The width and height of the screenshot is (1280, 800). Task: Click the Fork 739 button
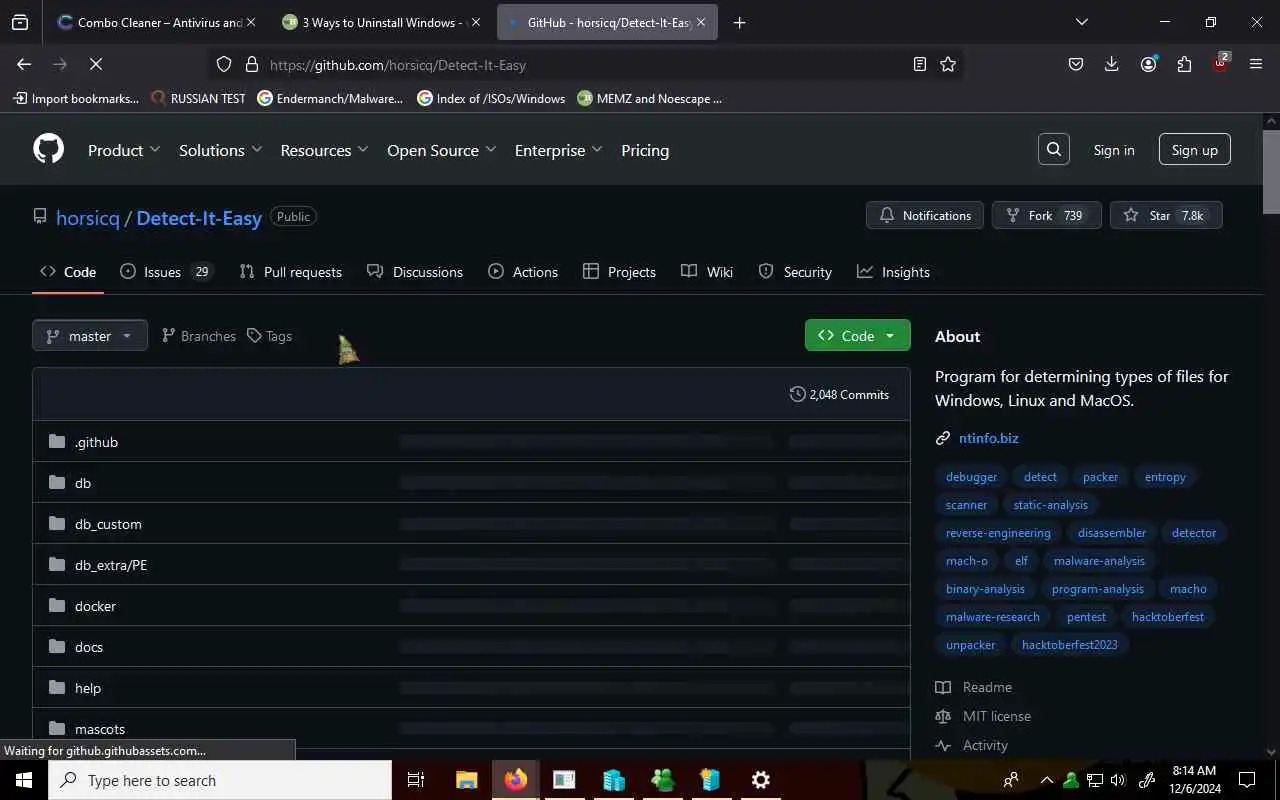tap(1046, 215)
